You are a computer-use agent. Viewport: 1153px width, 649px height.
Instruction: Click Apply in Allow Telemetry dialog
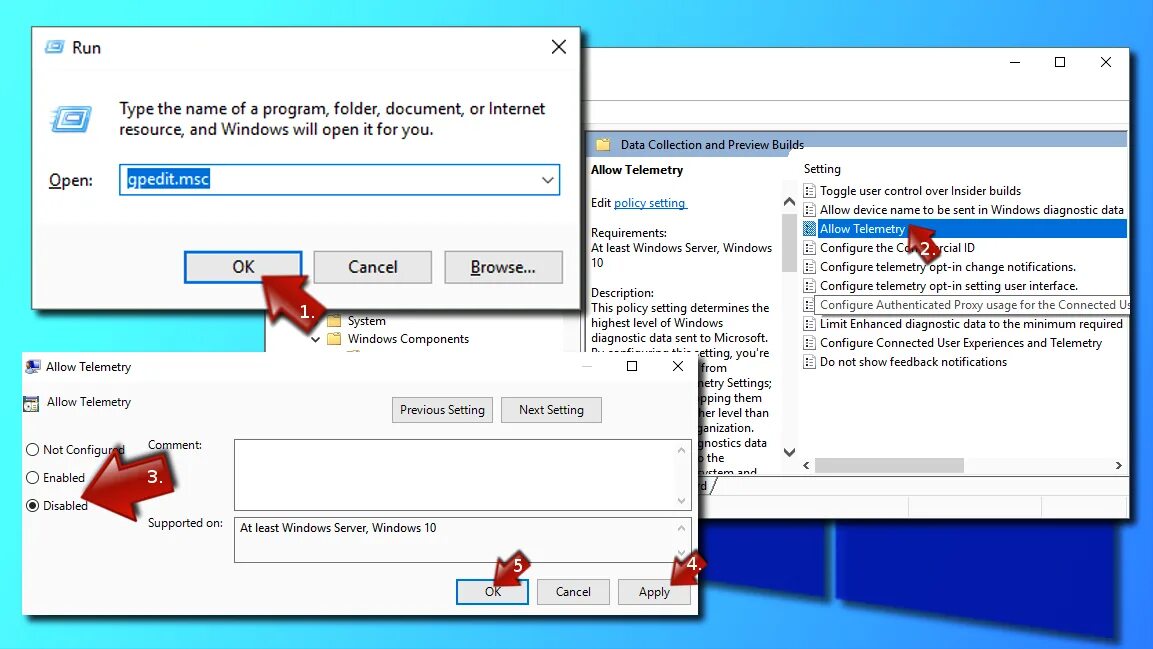(654, 592)
